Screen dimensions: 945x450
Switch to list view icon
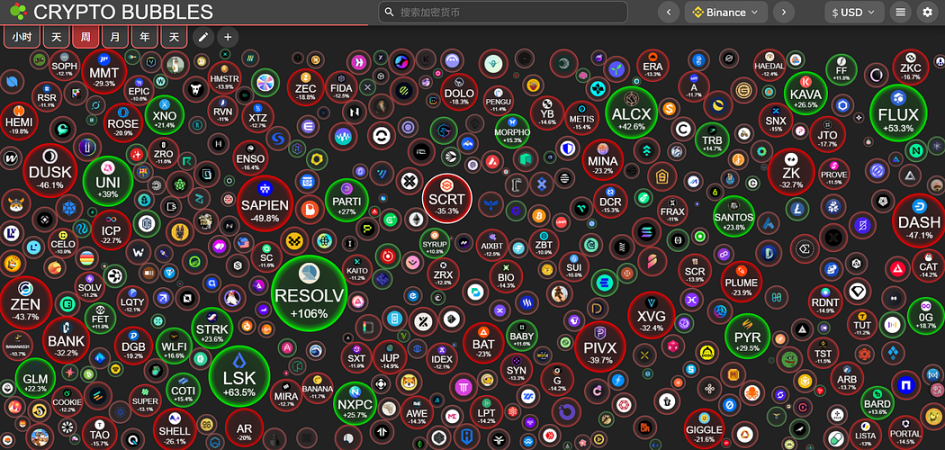(901, 12)
